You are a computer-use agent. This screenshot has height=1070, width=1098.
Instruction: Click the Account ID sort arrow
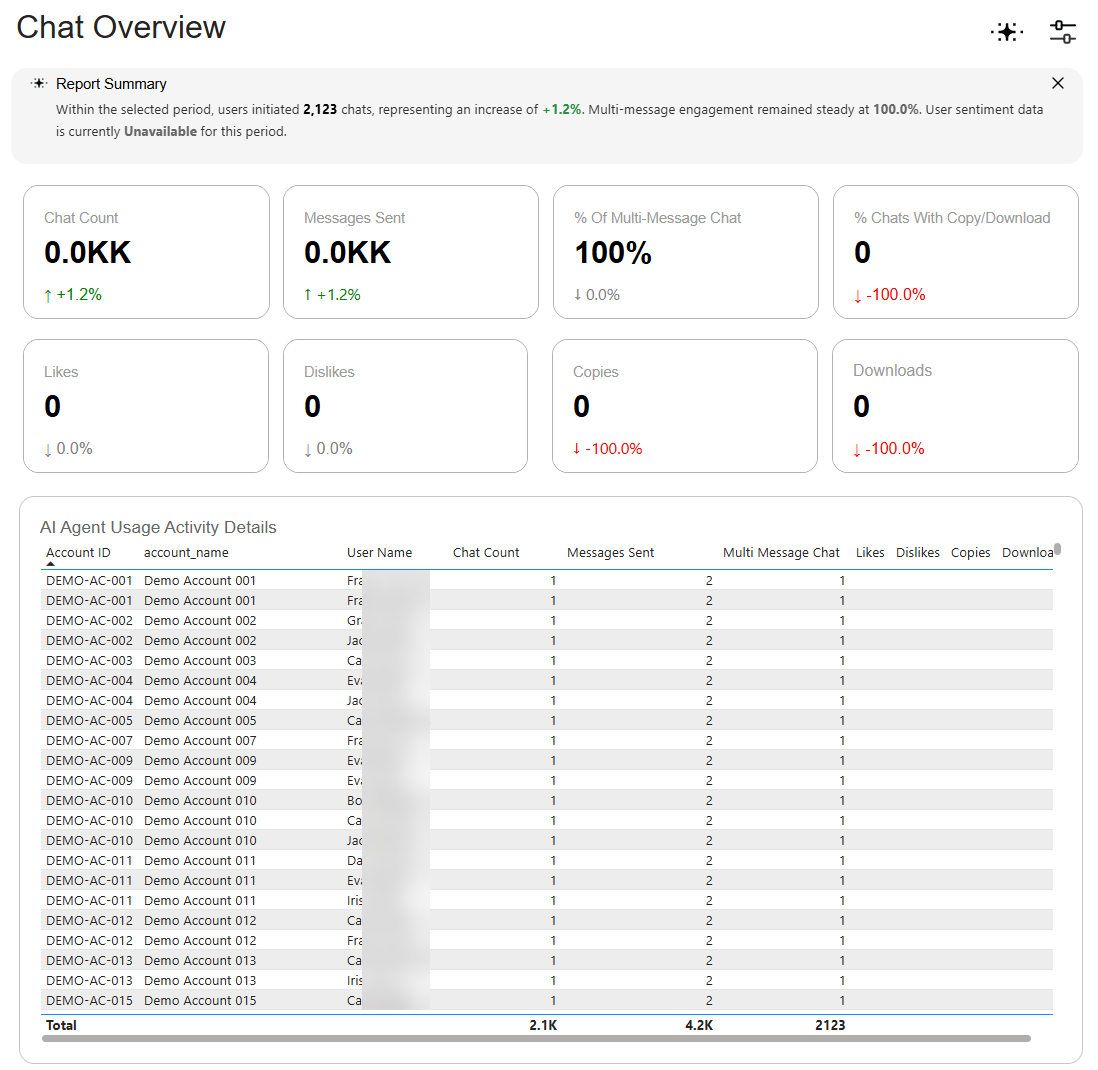[50, 564]
